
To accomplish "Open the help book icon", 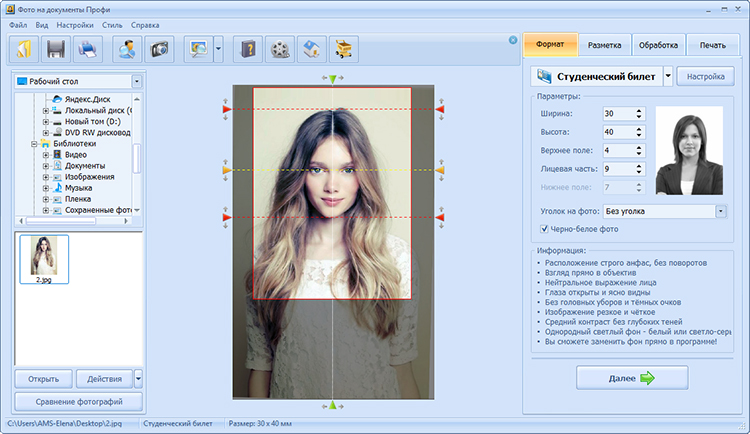I will [x=248, y=47].
